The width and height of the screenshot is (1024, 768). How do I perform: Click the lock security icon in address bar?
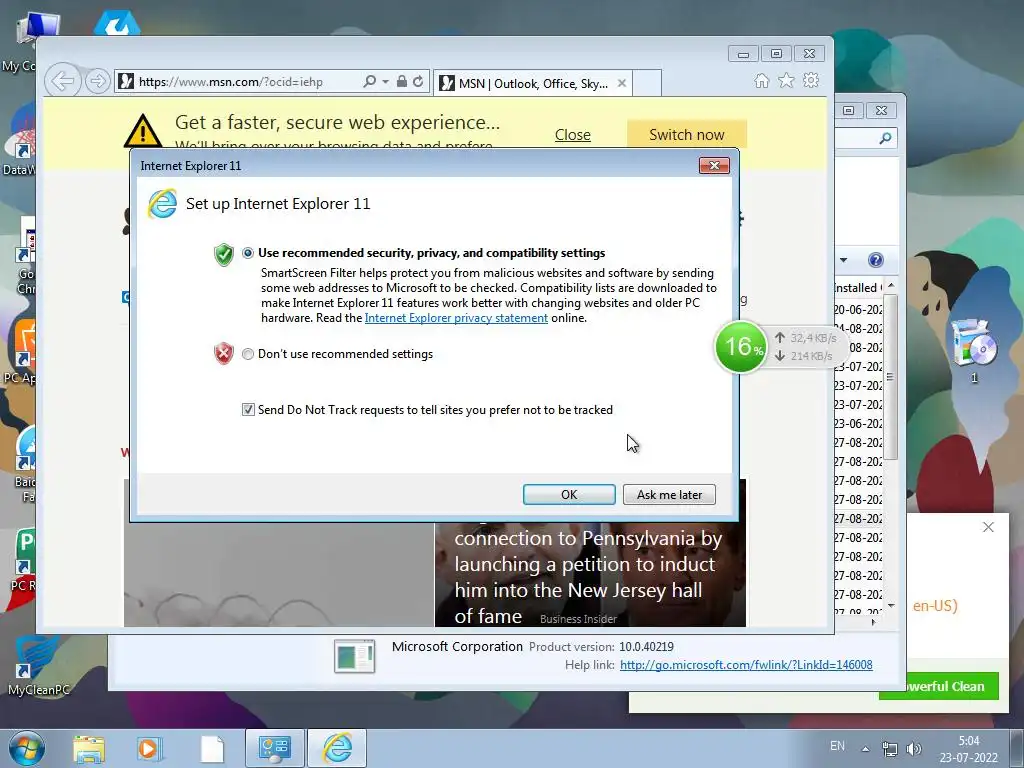coord(402,82)
